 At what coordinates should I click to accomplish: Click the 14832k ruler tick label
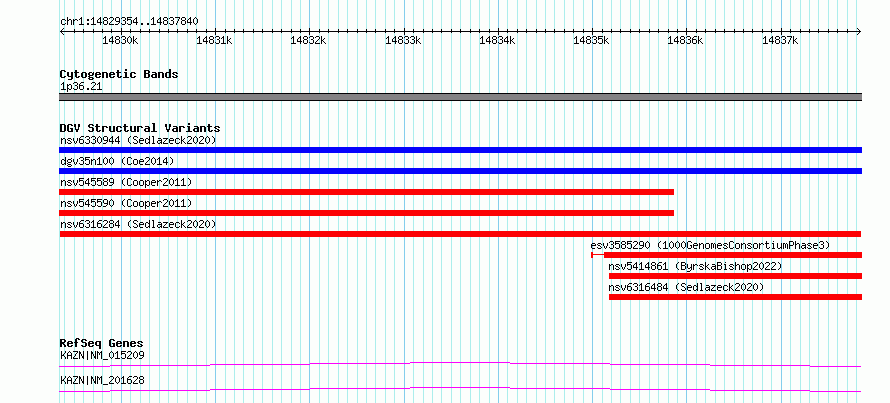(309, 40)
